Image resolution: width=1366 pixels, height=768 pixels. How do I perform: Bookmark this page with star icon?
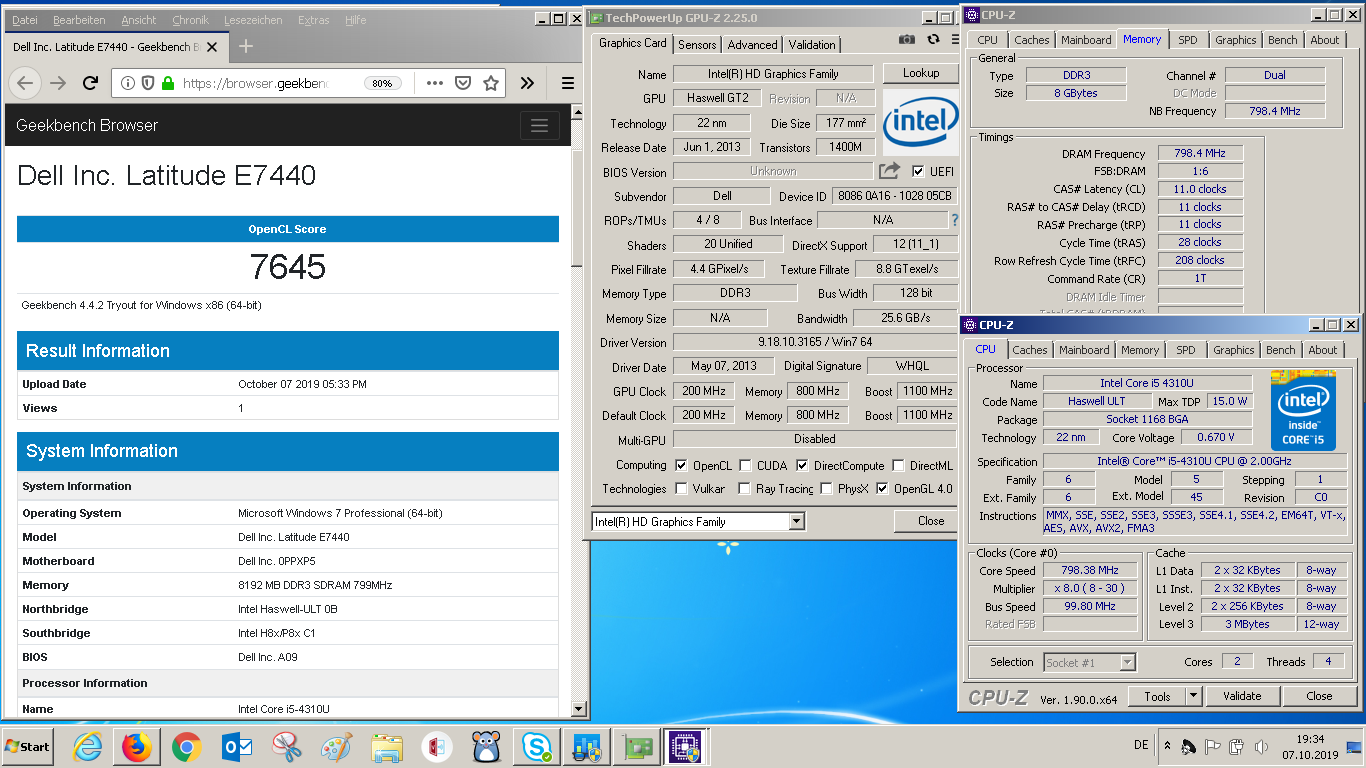(x=490, y=83)
